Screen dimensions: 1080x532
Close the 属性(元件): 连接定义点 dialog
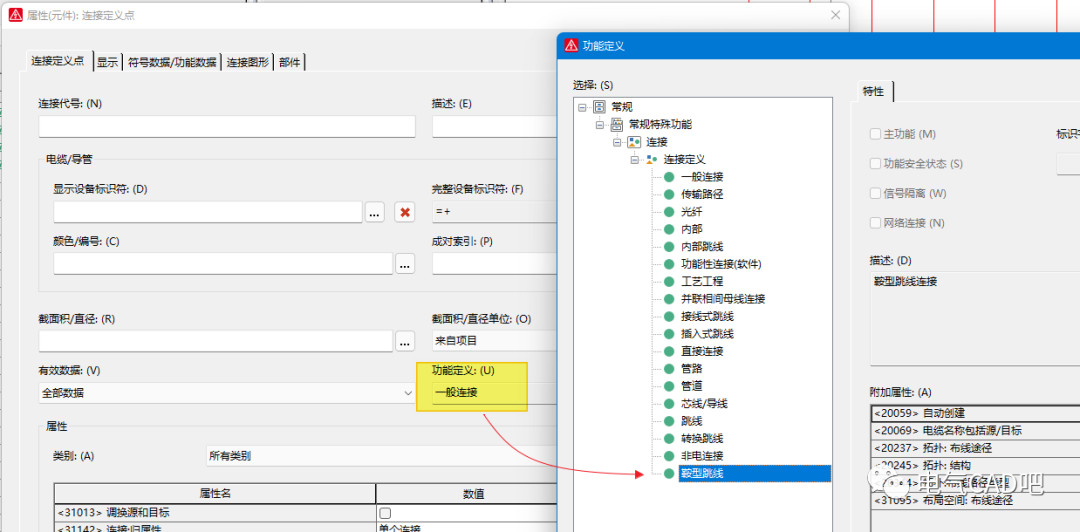835,15
